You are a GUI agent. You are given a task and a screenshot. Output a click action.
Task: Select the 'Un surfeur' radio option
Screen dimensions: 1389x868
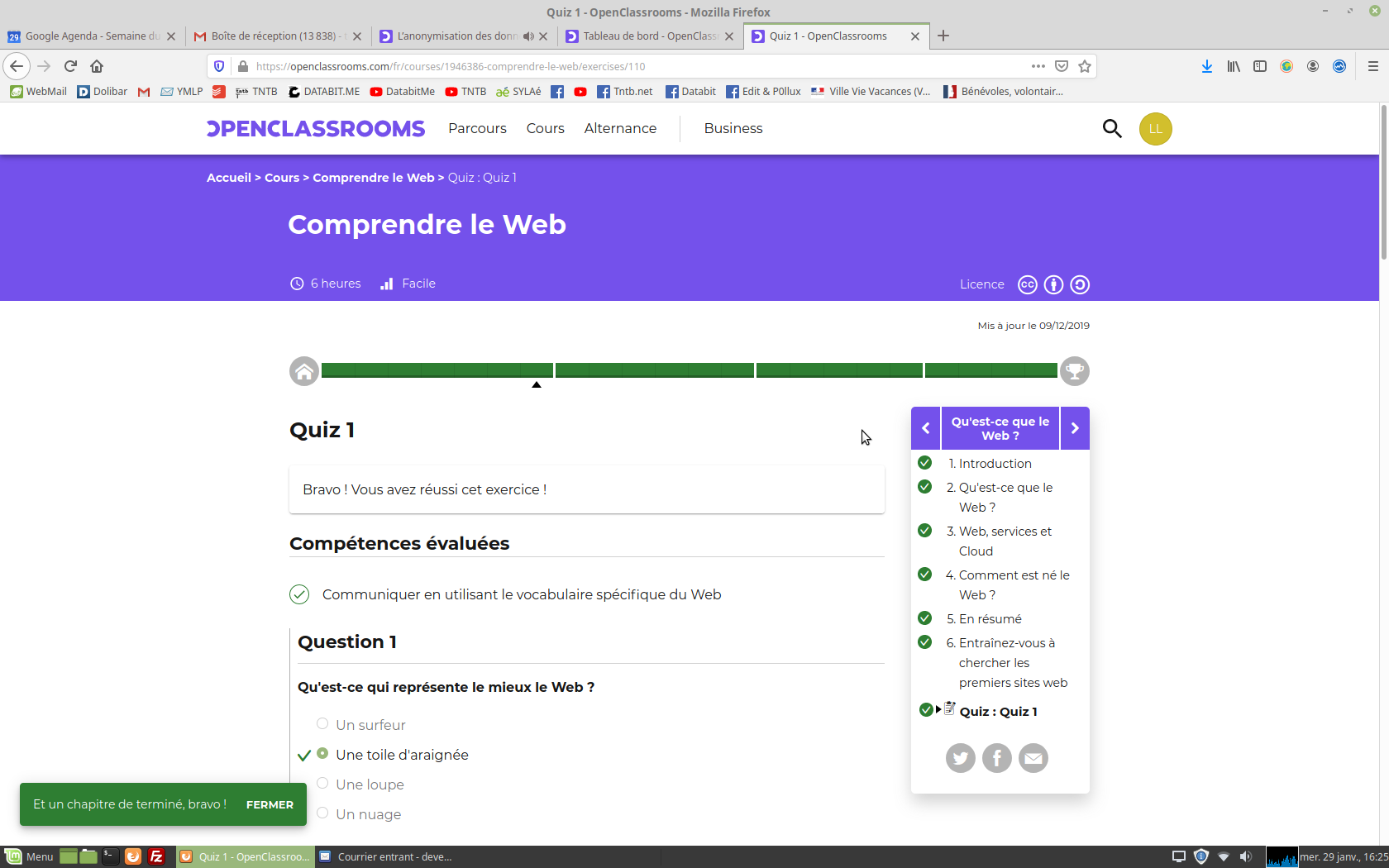(322, 724)
